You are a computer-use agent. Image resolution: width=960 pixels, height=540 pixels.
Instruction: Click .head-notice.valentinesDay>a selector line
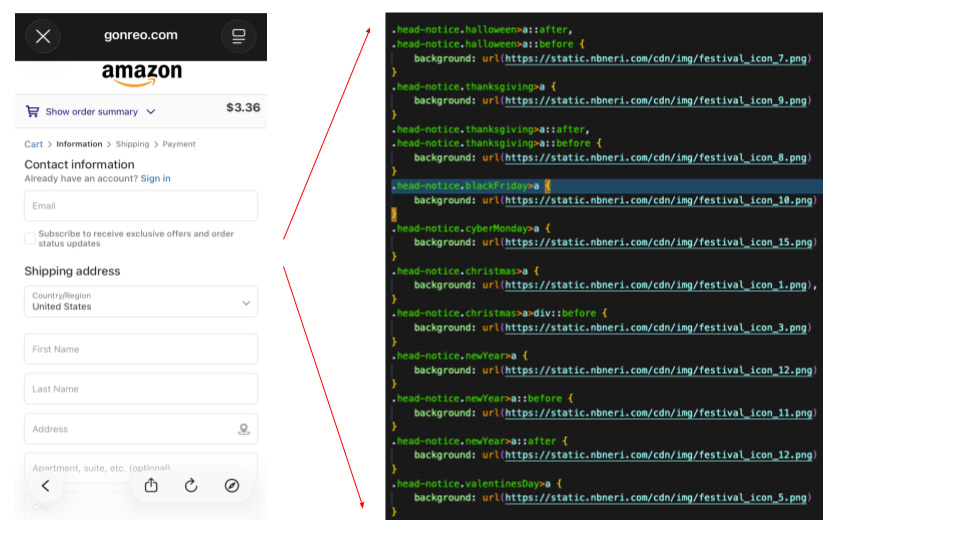477,484
